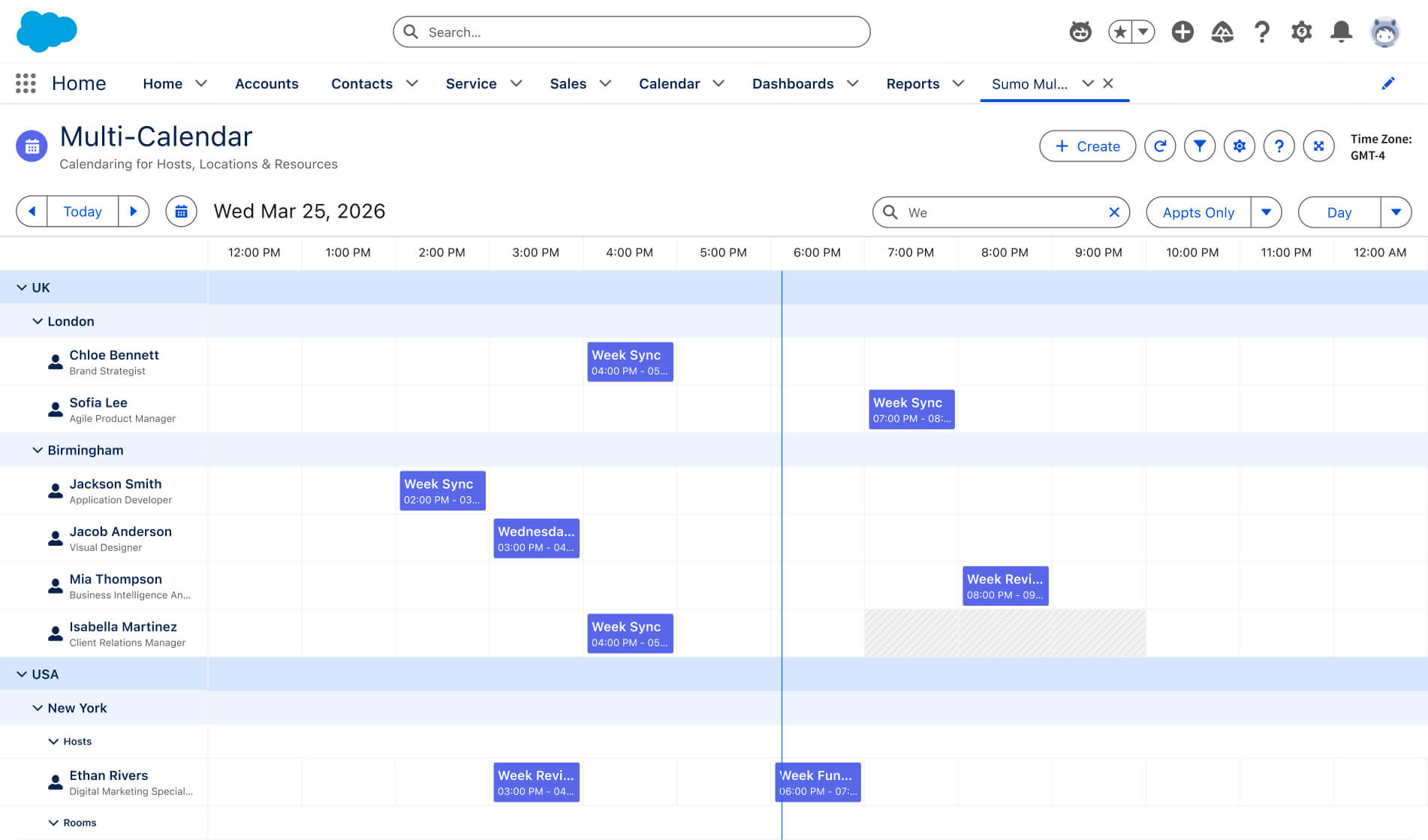Open the Trailhead mountain icon
Image resolution: width=1428 pixels, height=840 pixels.
(1222, 32)
